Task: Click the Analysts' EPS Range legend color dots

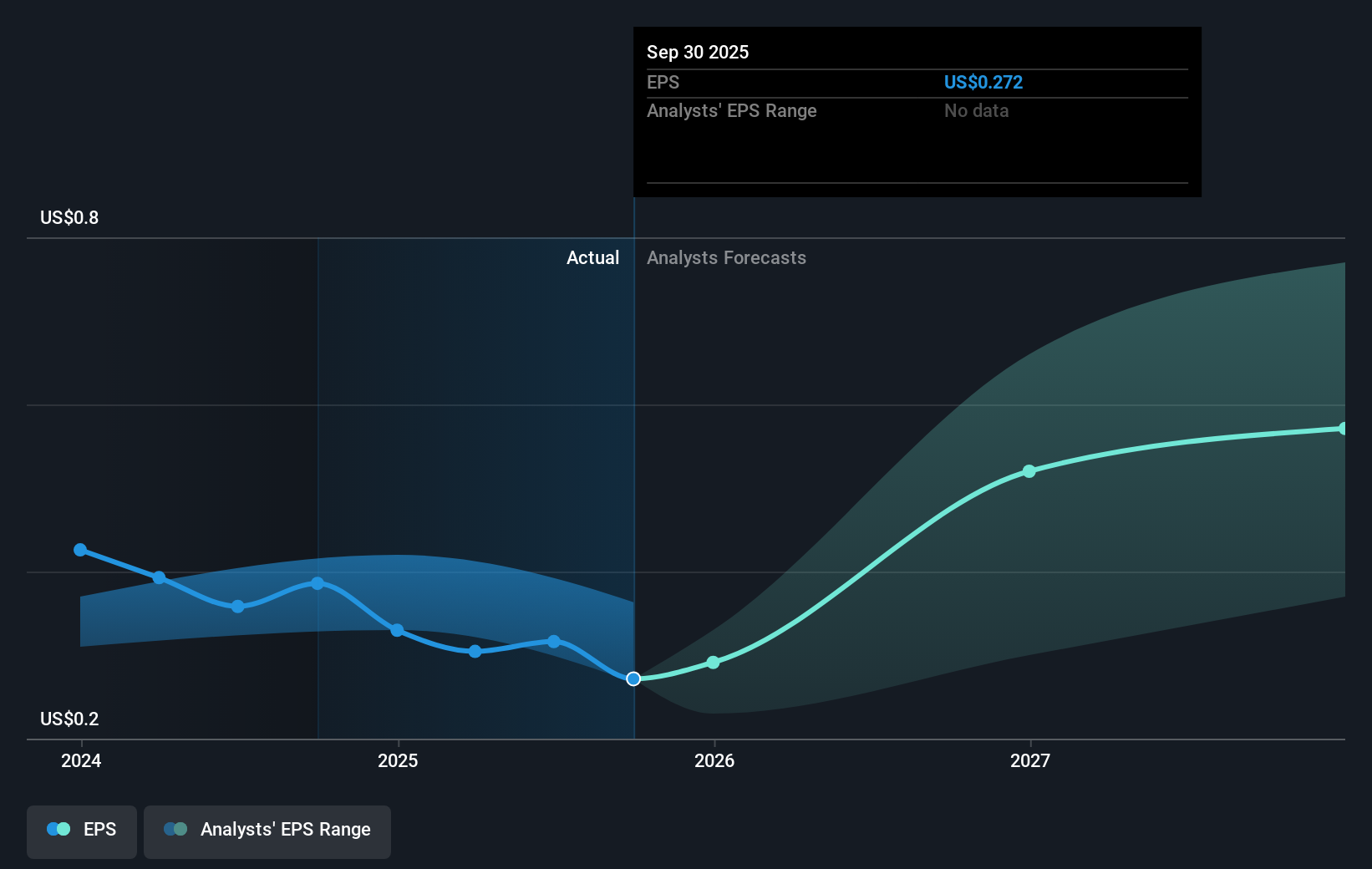Action: click(x=175, y=830)
